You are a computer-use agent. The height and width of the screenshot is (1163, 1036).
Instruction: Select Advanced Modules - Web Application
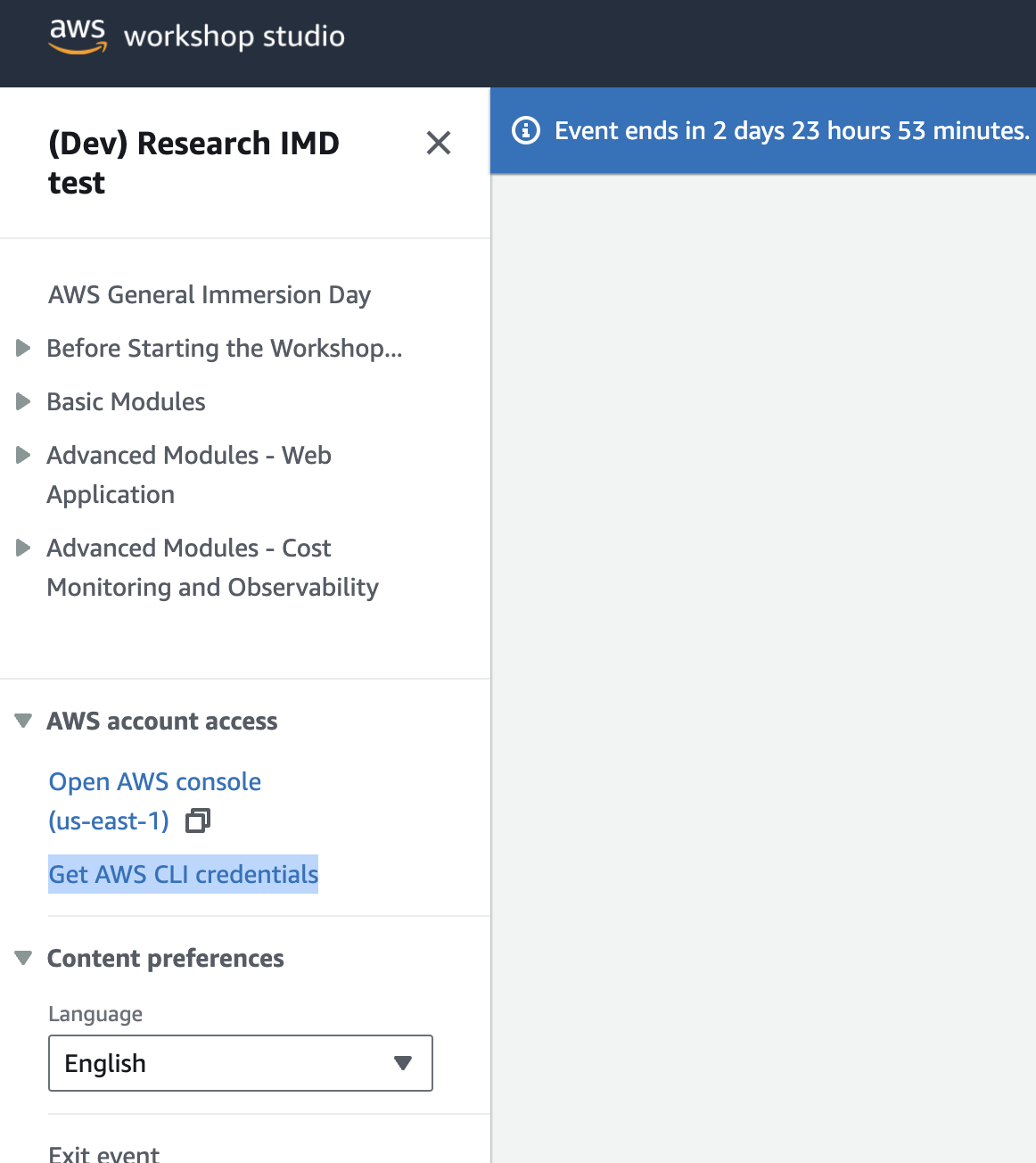[189, 474]
